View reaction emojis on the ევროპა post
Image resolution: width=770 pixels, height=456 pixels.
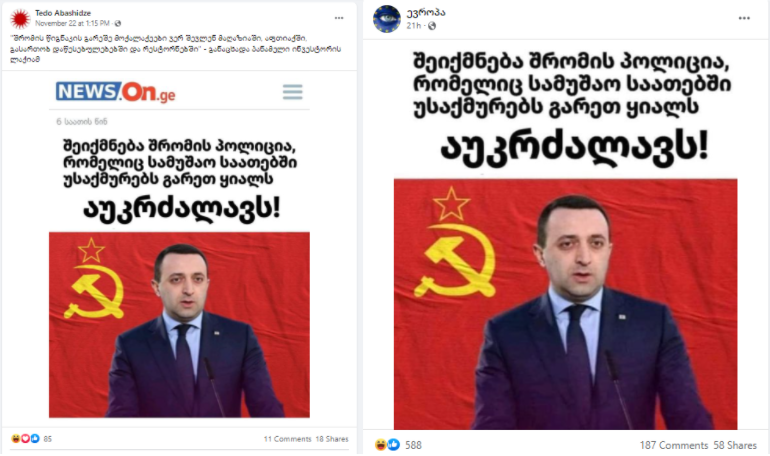click(x=387, y=445)
